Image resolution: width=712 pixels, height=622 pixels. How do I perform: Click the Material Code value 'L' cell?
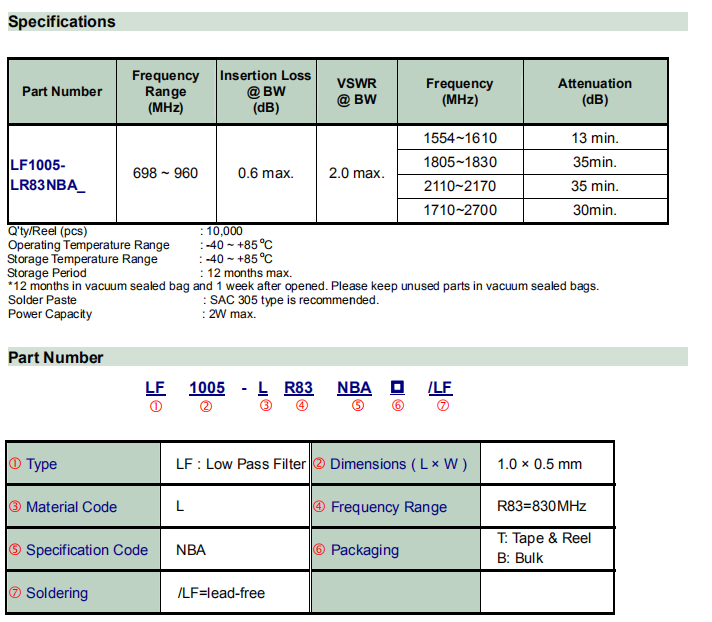click(235, 507)
